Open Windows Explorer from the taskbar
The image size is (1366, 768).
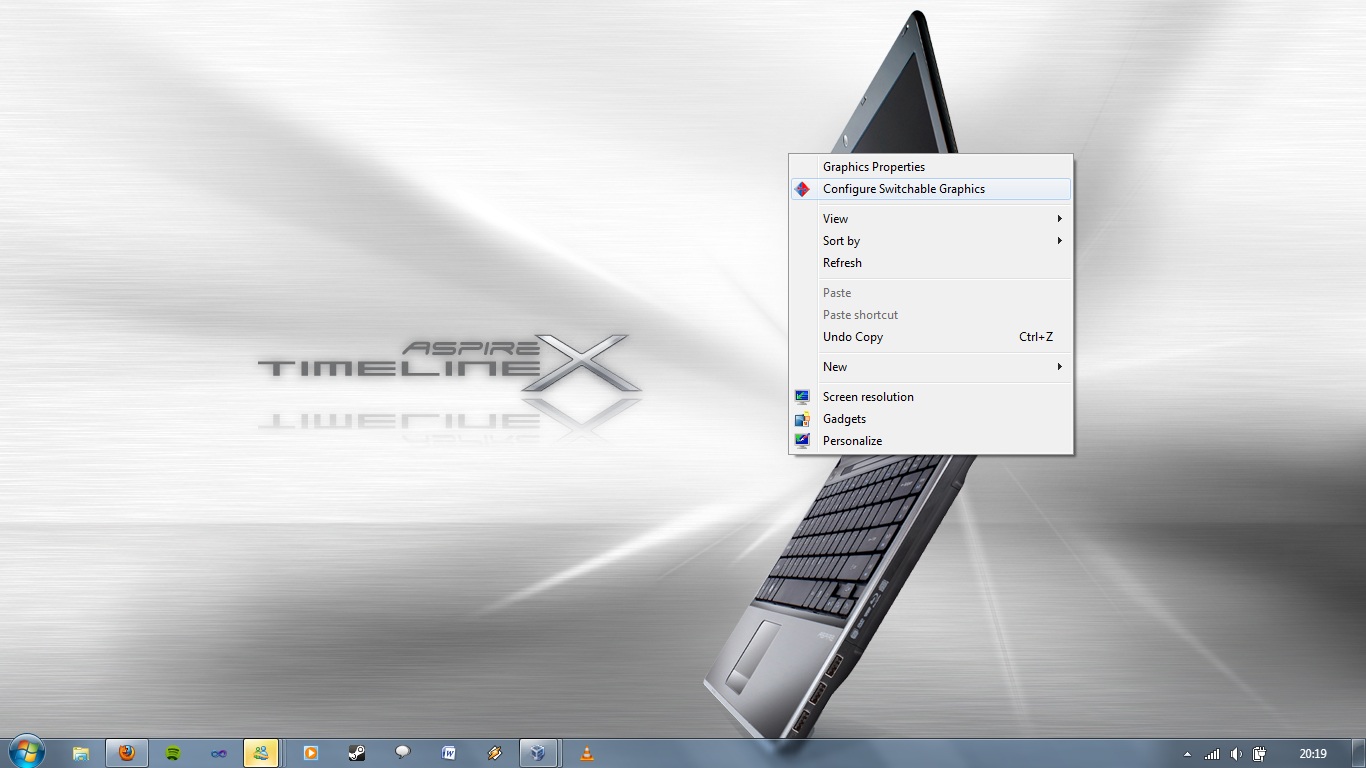(x=81, y=753)
